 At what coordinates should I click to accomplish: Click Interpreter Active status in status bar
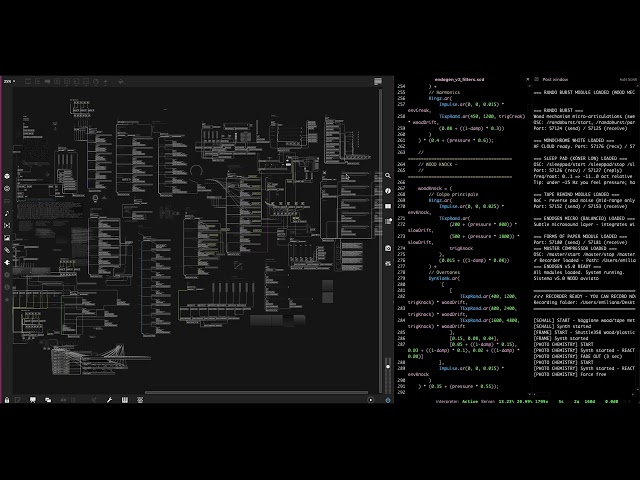456,402
